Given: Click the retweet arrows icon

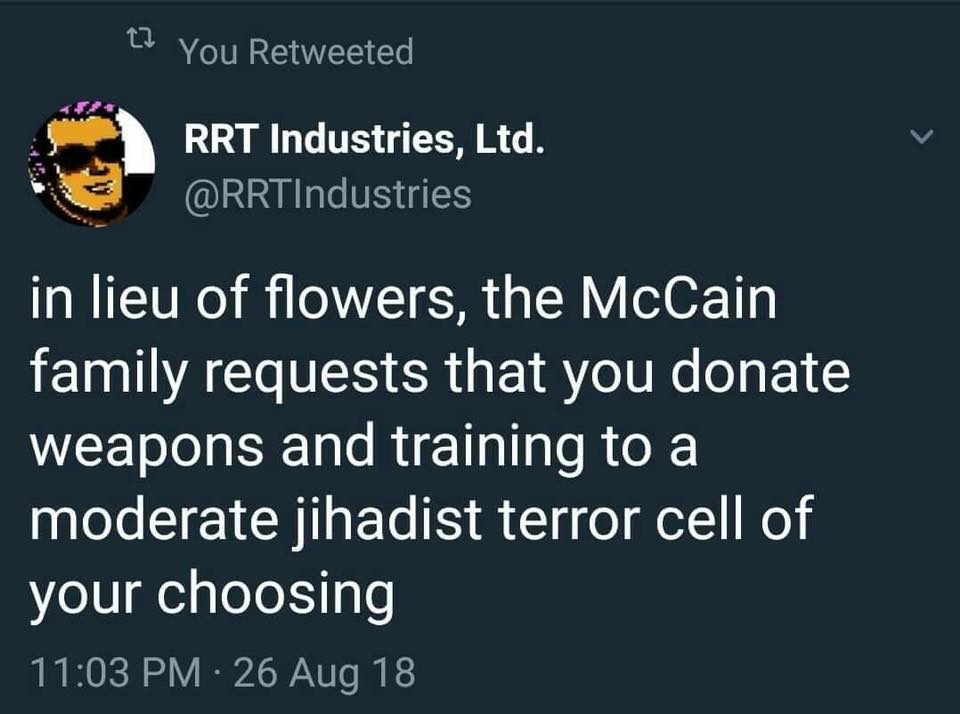Looking at the screenshot, I should pos(141,43).
